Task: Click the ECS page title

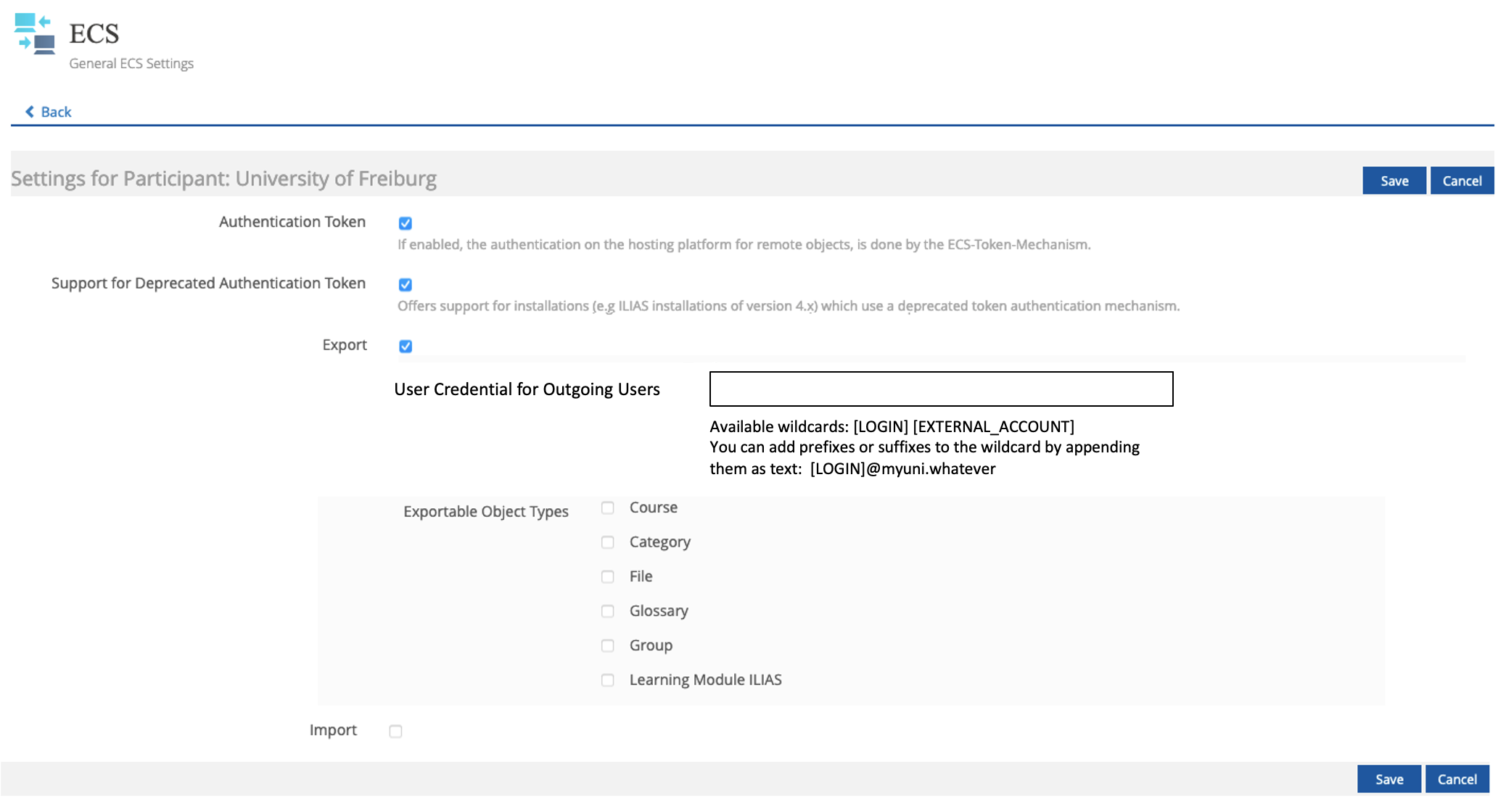Action: tap(94, 33)
